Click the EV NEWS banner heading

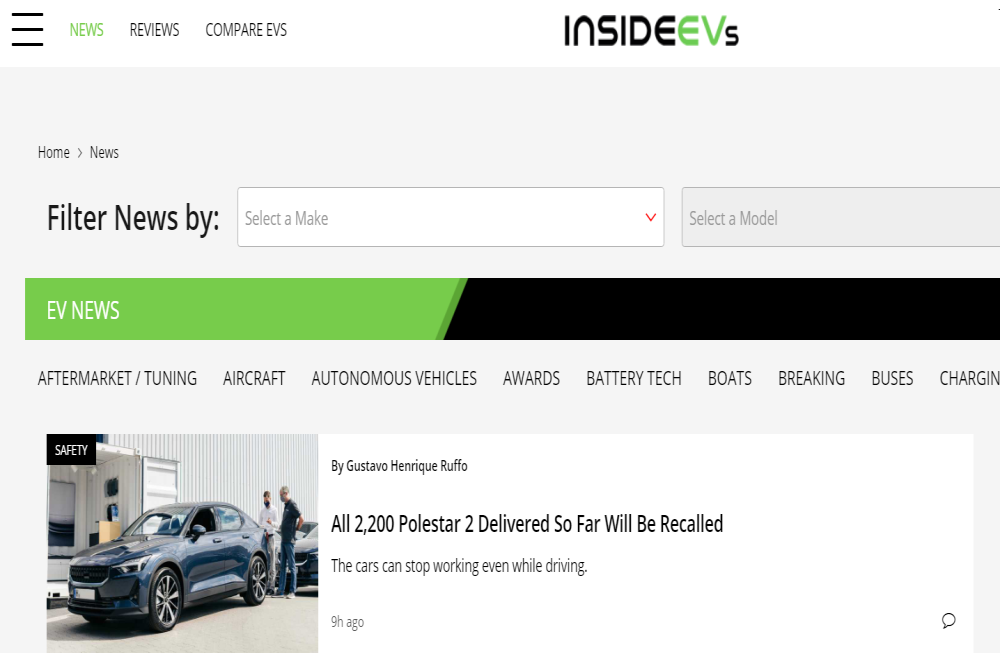pyautogui.click(x=83, y=311)
